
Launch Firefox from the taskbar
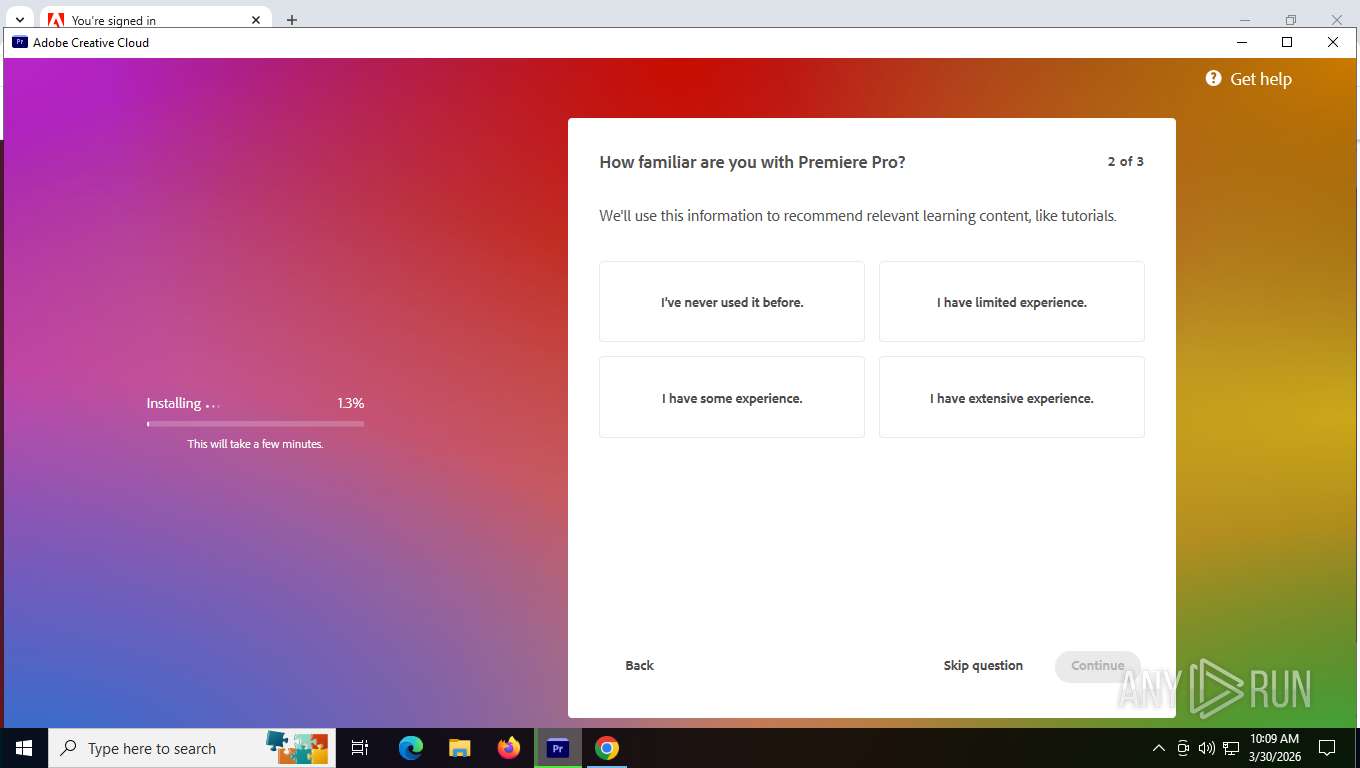click(509, 748)
